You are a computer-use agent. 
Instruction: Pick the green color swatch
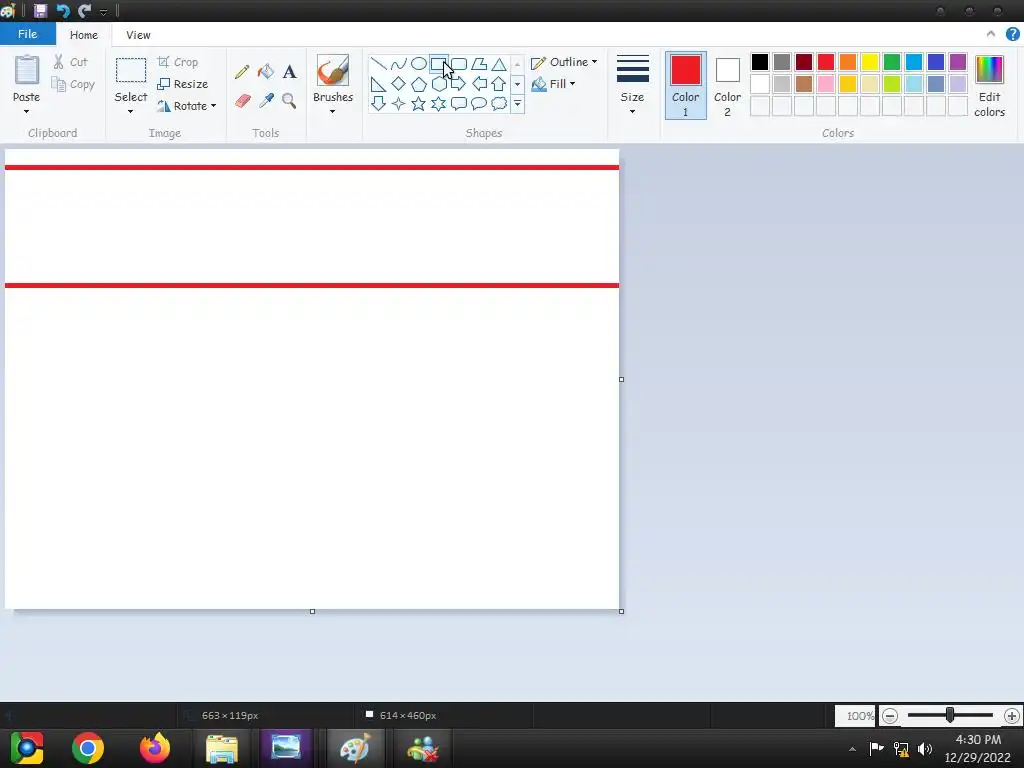tap(891, 61)
